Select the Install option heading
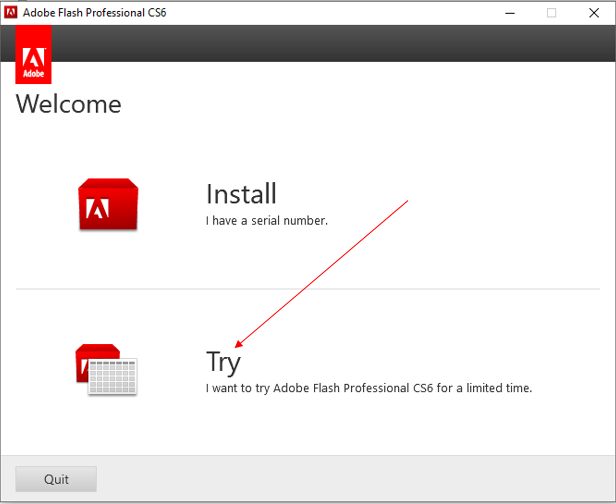This screenshot has width=616, height=504. [x=241, y=194]
